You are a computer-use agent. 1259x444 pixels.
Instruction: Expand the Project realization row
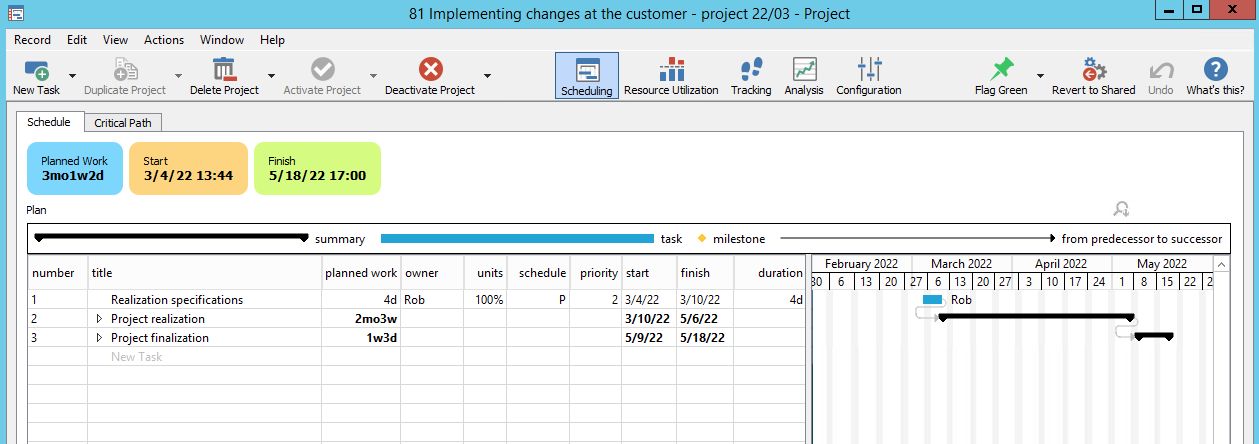click(x=99, y=319)
